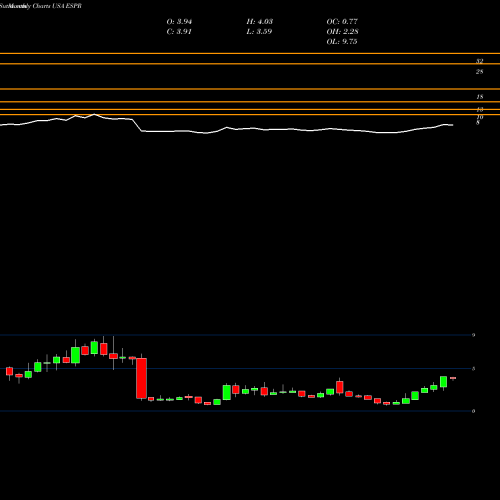Click the upper axis label "32"
The width and height of the screenshot is (500, 500).
pyautogui.click(x=479, y=61)
